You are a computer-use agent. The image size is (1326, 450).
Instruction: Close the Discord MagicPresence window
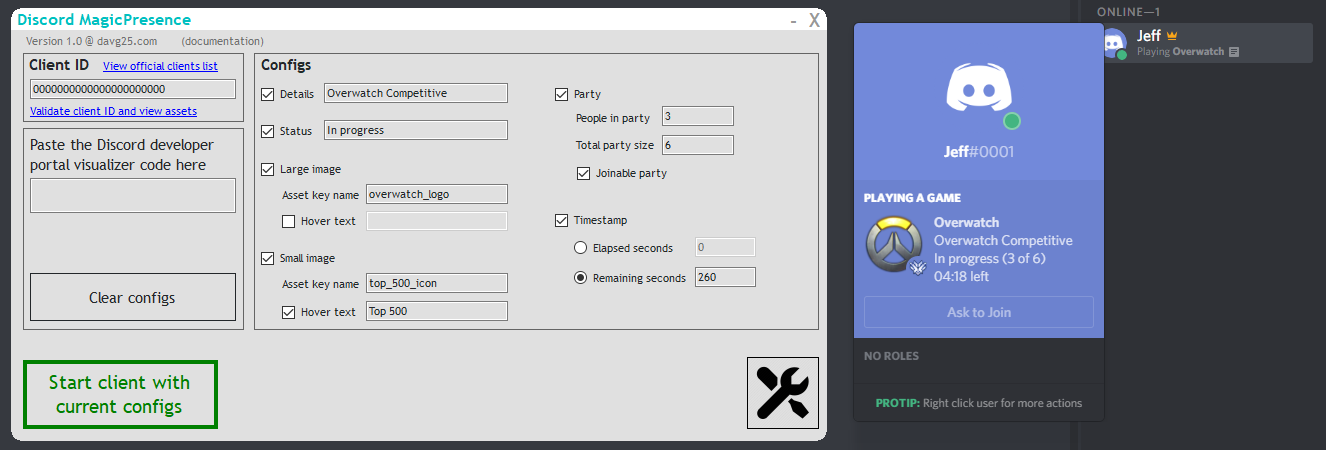815,19
